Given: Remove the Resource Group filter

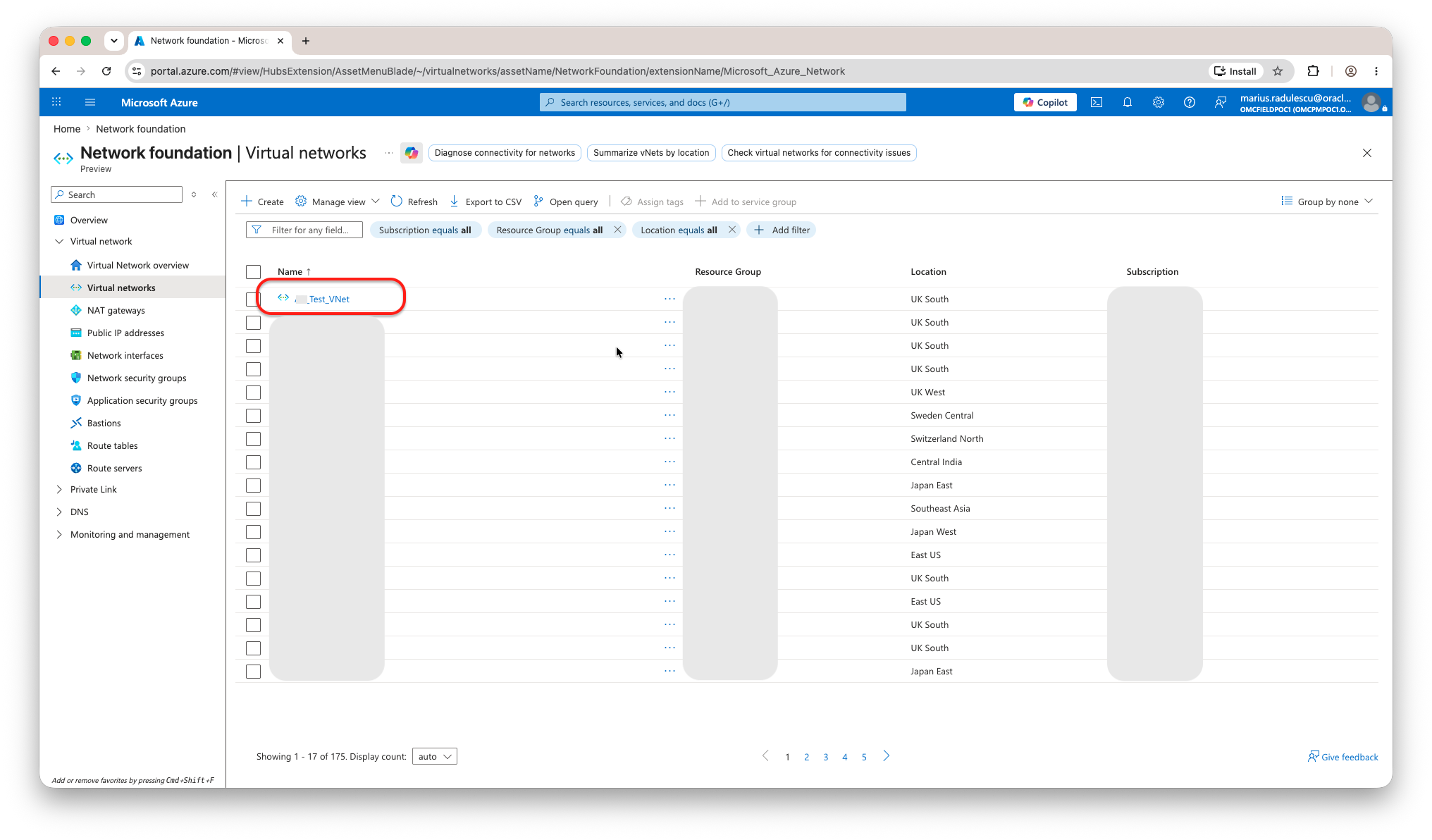Looking at the screenshot, I should click(x=617, y=230).
